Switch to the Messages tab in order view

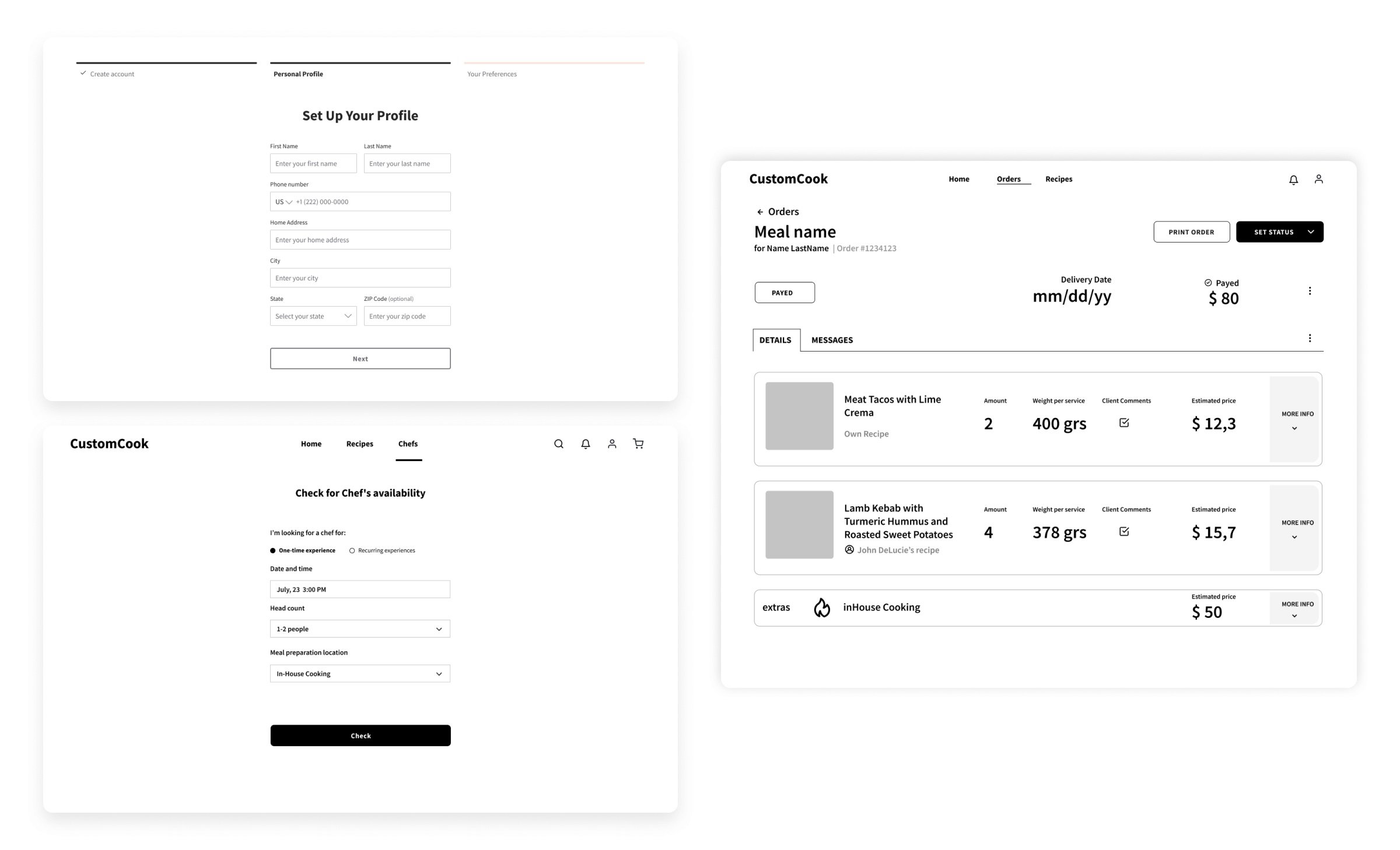pyautogui.click(x=832, y=340)
